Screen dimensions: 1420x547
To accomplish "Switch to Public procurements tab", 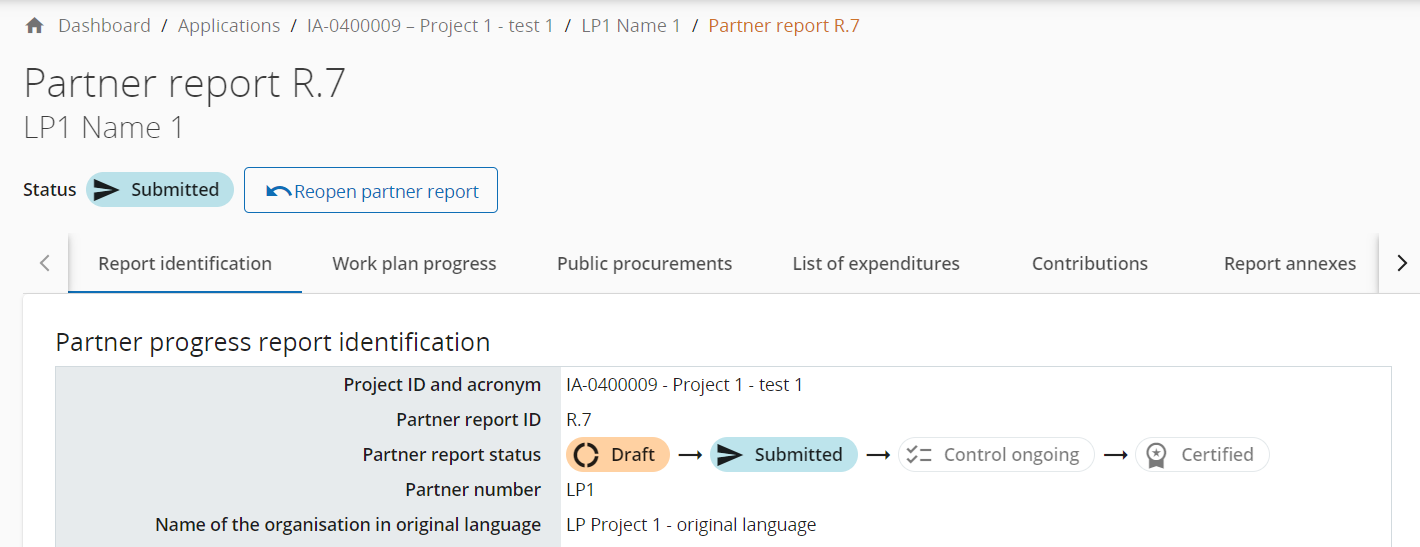I will click(x=644, y=264).
